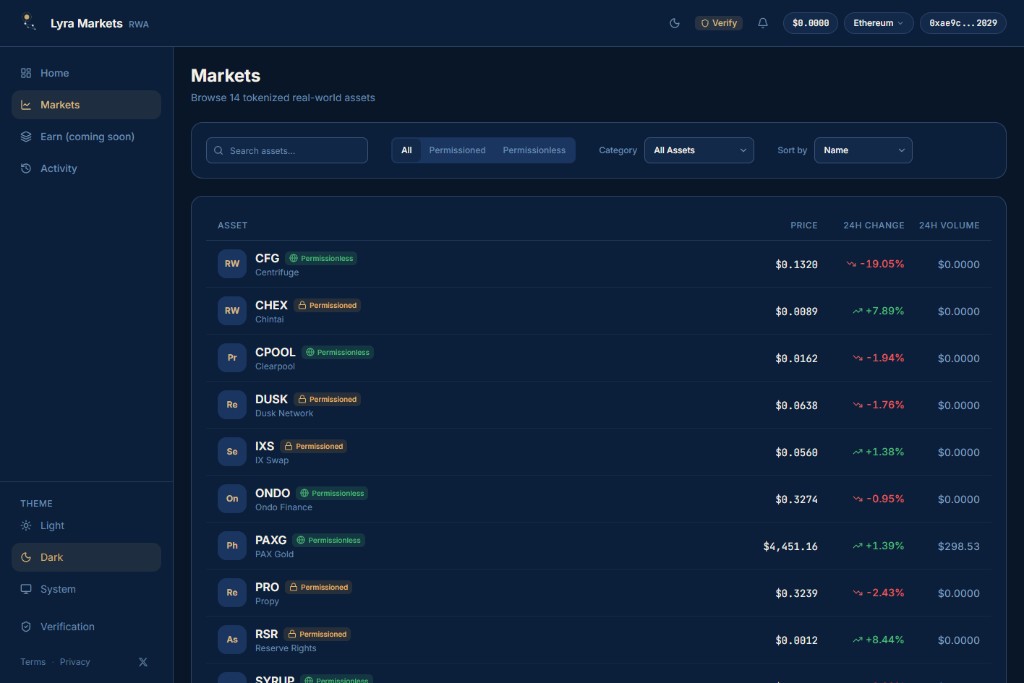1024x683 pixels.
Task: Open the Centrifuge asset name
Action: coord(277,273)
